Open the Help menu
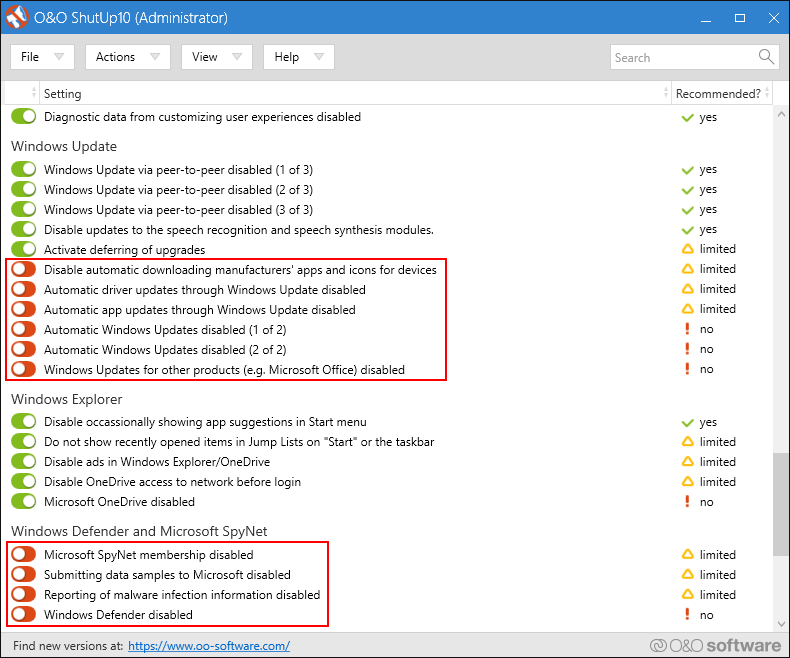 coord(299,56)
